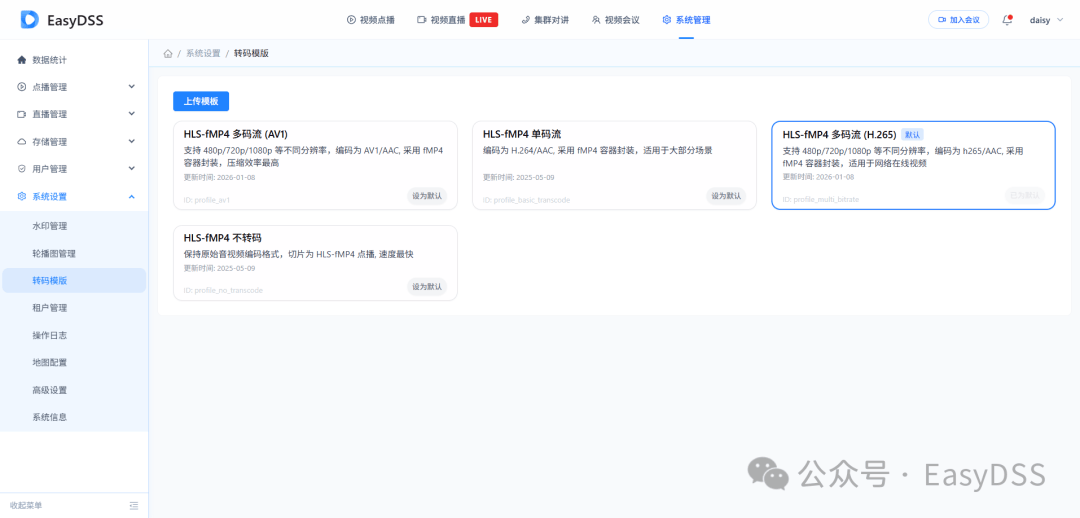Click the 转码模版 breadcrumb text
Screen dimensions: 1080x518
251,53
